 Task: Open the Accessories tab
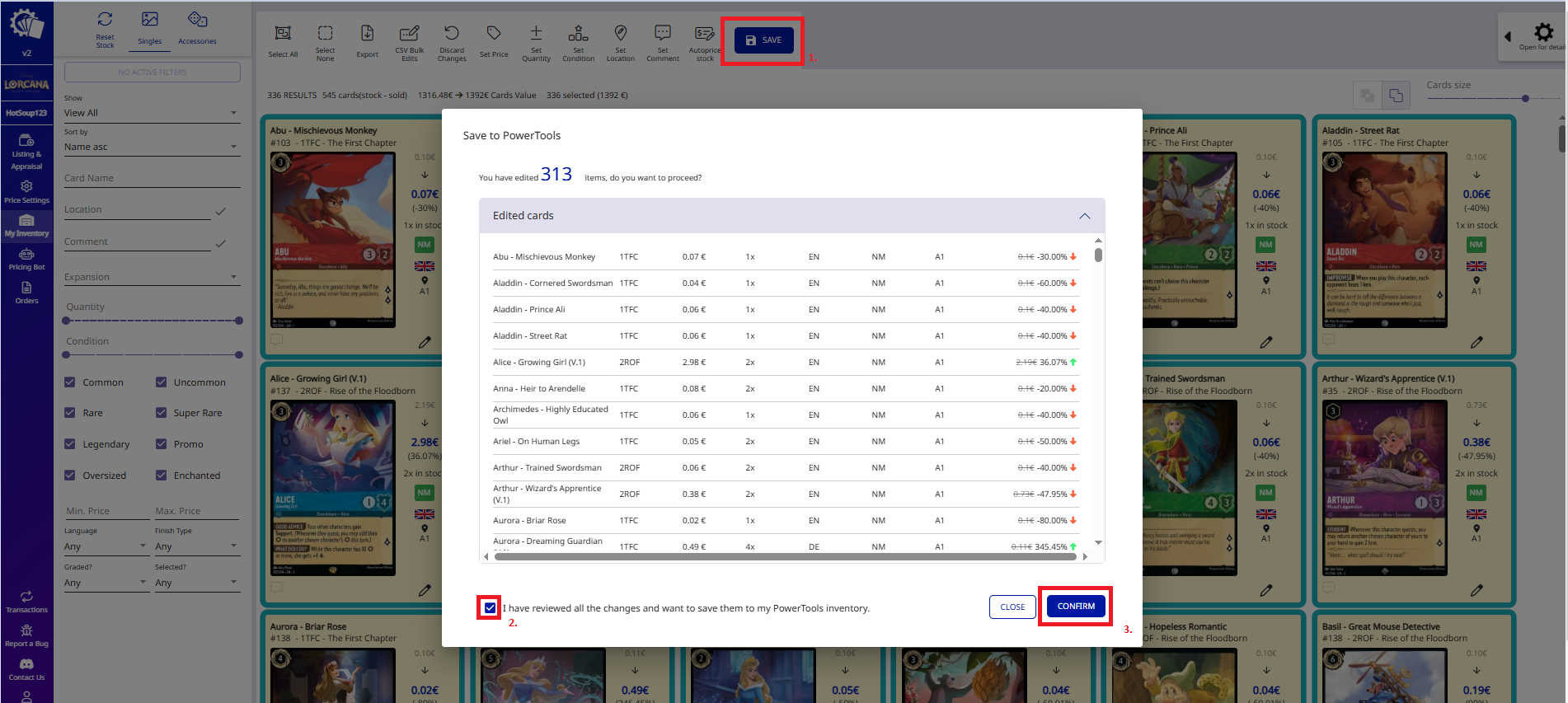(x=197, y=28)
